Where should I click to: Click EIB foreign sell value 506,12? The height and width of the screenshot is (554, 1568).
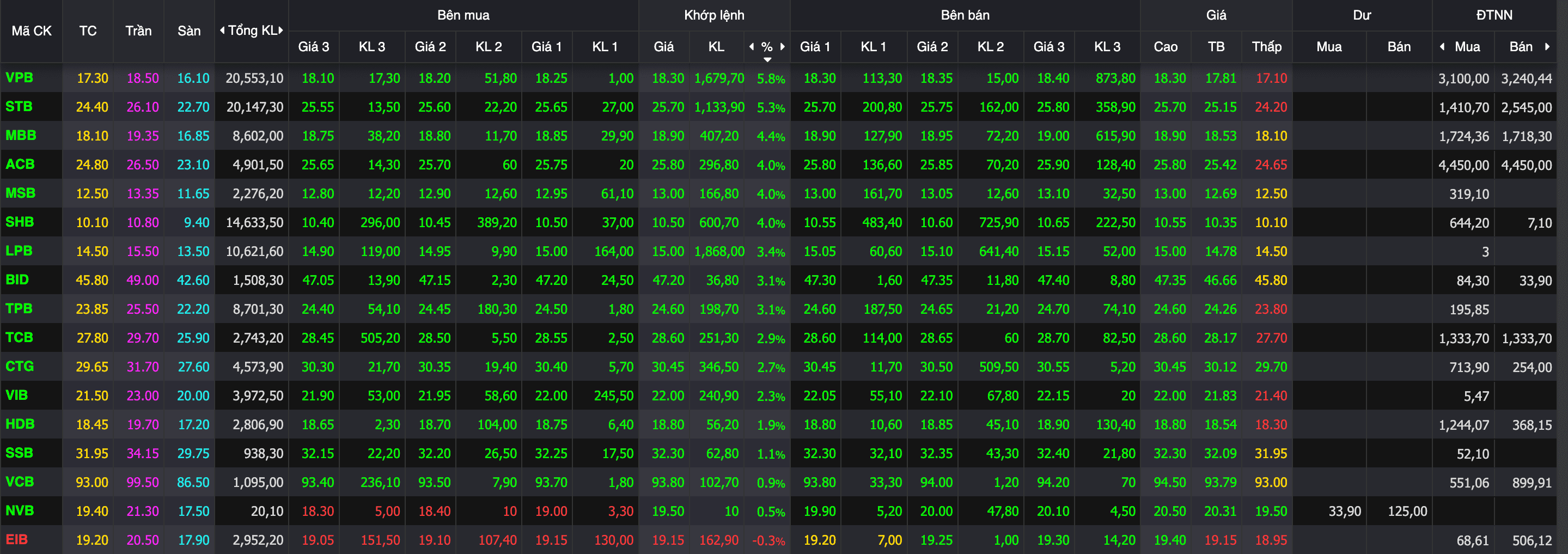1532,540
